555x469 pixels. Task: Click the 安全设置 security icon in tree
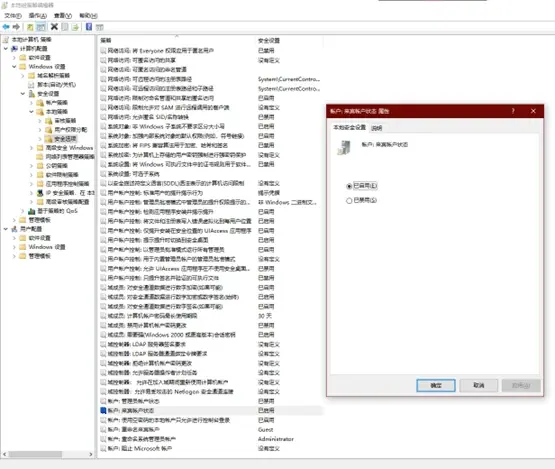(x=32, y=93)
